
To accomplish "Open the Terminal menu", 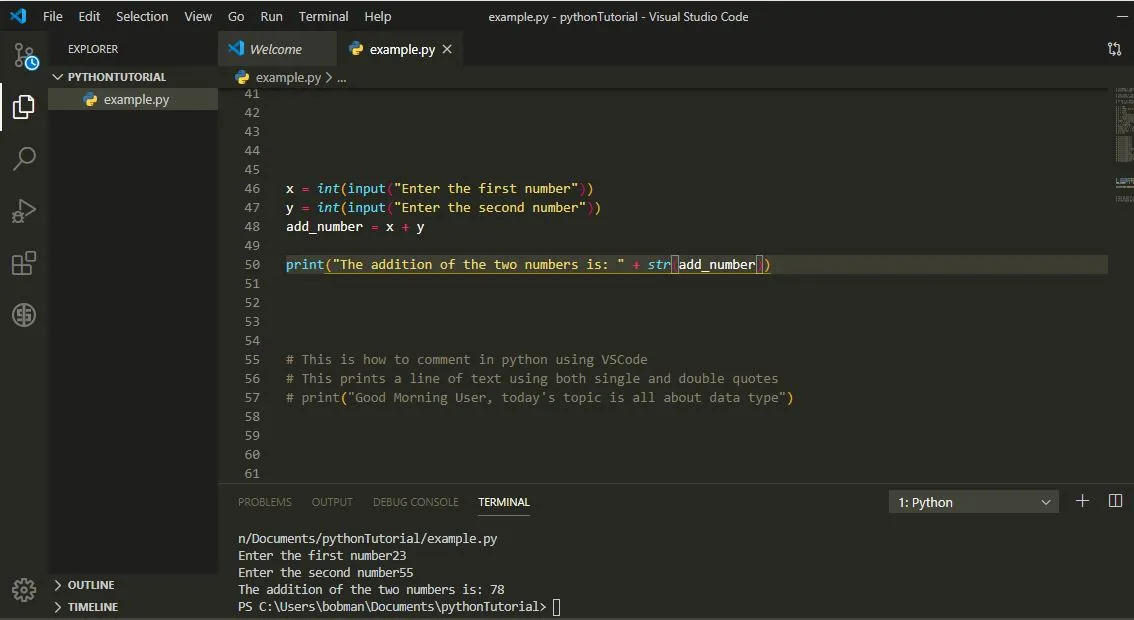I will click(323, 16).
